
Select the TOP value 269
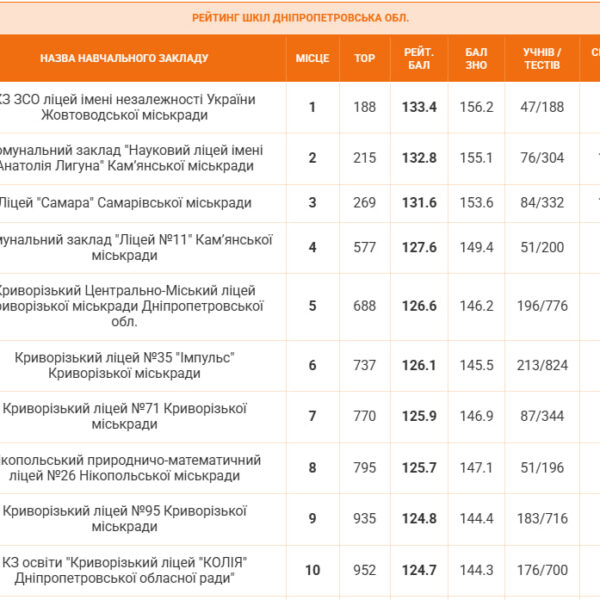pyautogui.click(x=364, y=203)
